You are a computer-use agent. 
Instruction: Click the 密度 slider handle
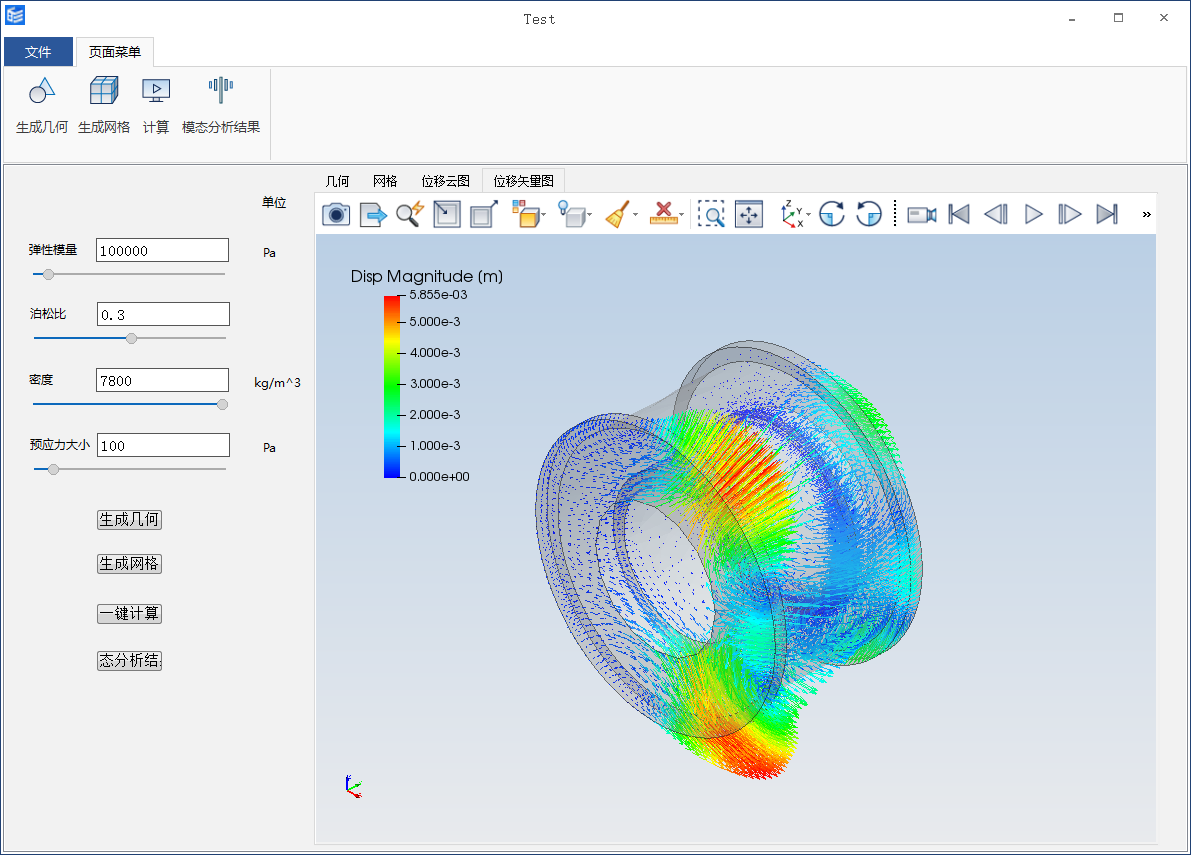click(222, 405)
